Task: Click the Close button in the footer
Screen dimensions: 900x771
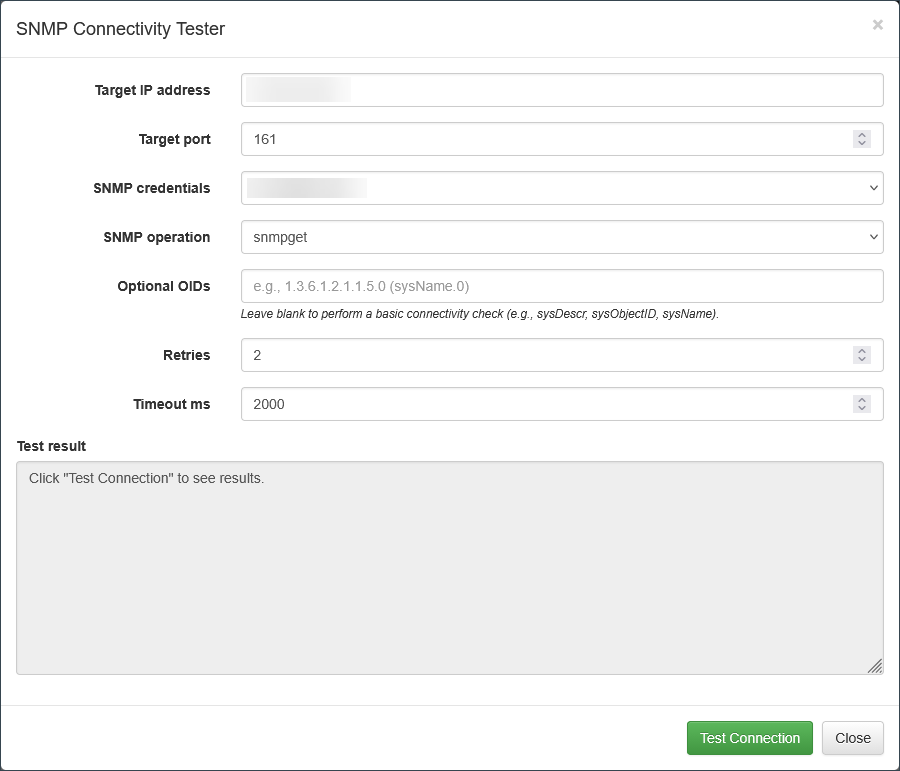Action: click(852, 738)
